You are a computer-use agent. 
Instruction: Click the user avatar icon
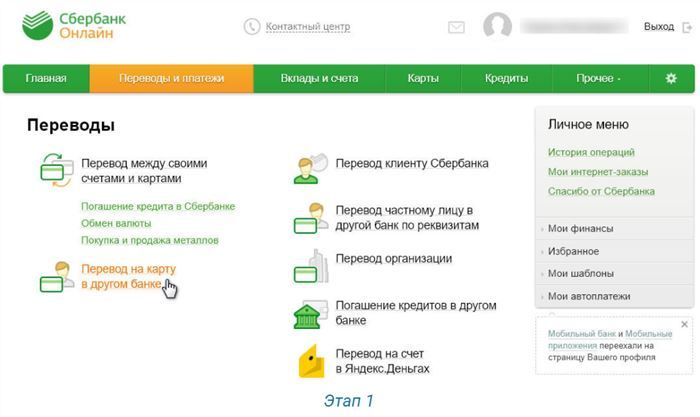tap(497, 26)
